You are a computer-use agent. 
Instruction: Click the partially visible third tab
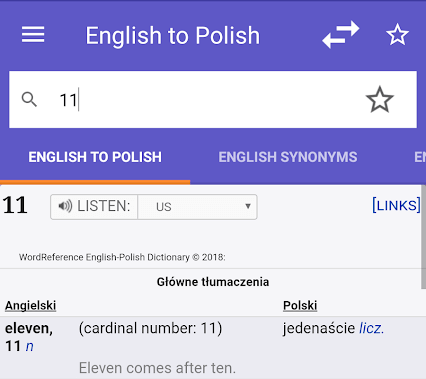click(x=420, y=157)
